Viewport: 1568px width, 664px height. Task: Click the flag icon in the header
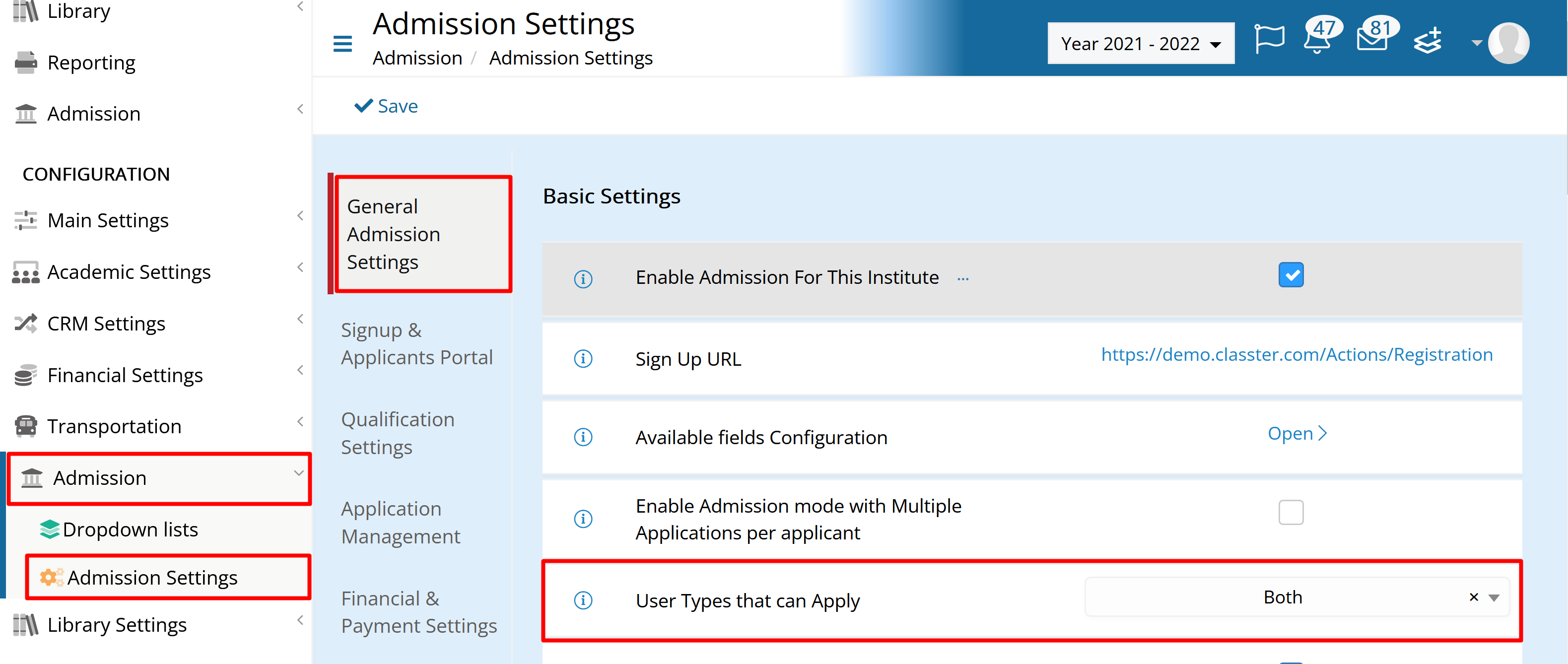1270,40
